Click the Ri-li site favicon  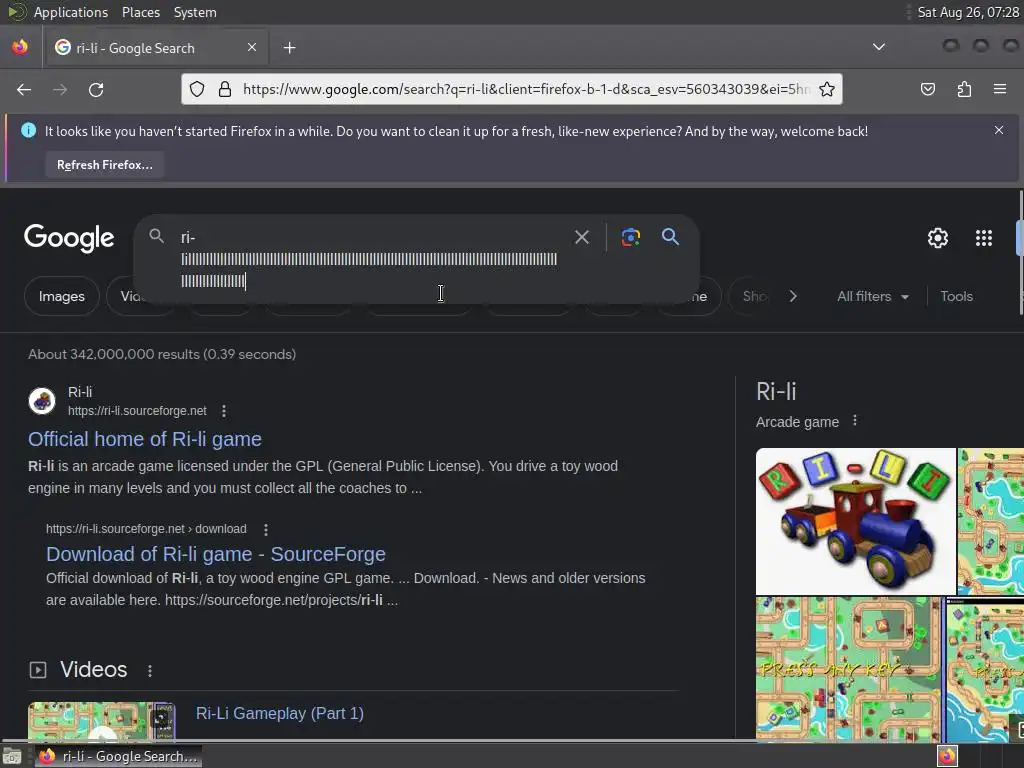pyautogui.click(x=42, y=401)
